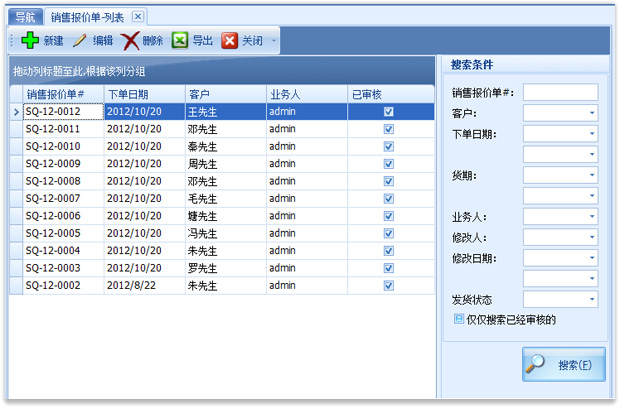Click the red 关闭 toolbar icon
Image resolution: width=620 pixels, height=407 pixels.
pos(230,41)
